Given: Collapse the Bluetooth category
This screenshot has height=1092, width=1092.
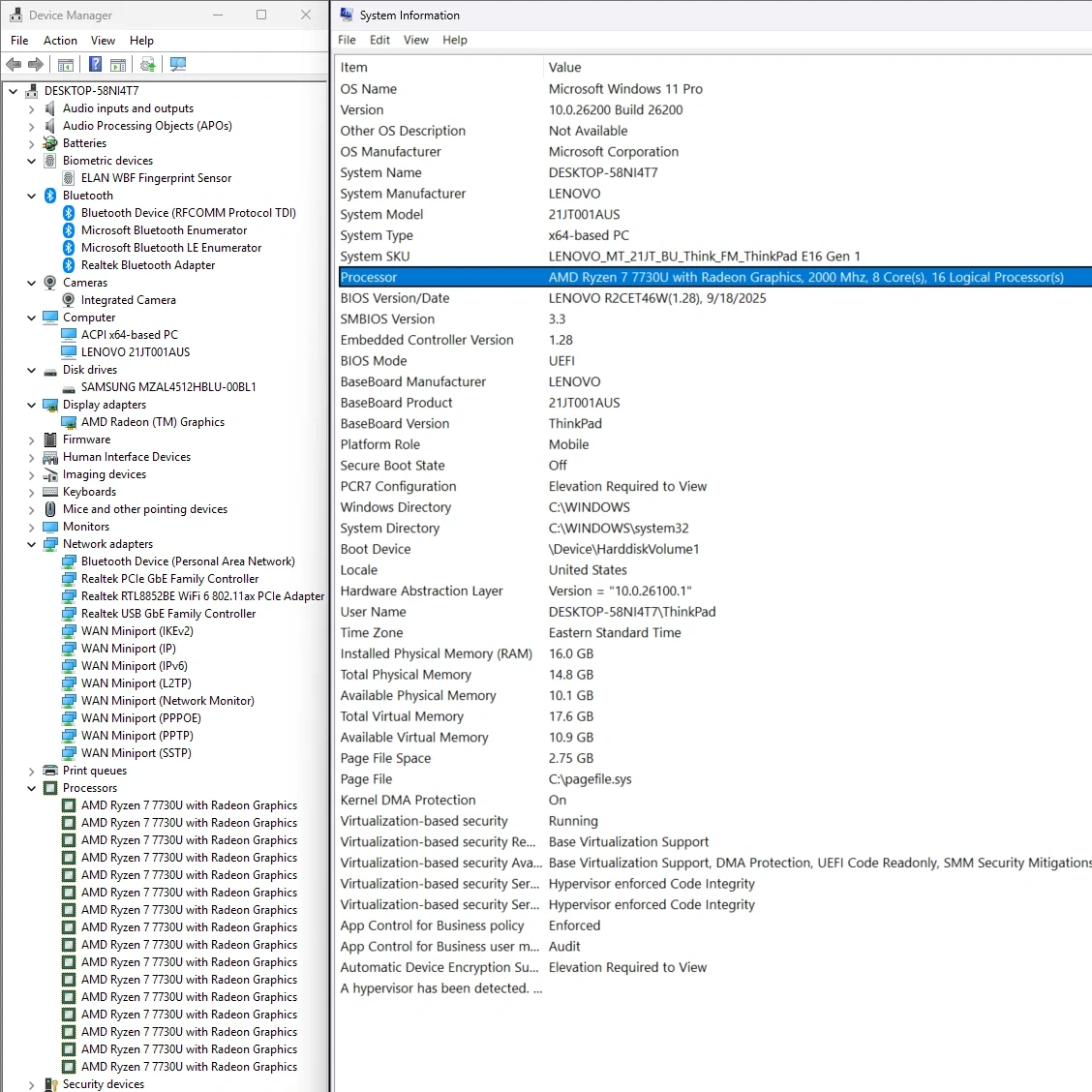Looking at the screenshot, I should point(32,196).
